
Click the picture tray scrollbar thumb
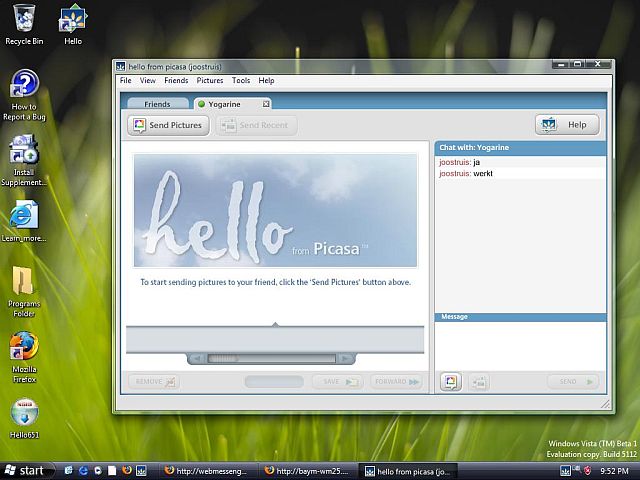coord(223,358)
